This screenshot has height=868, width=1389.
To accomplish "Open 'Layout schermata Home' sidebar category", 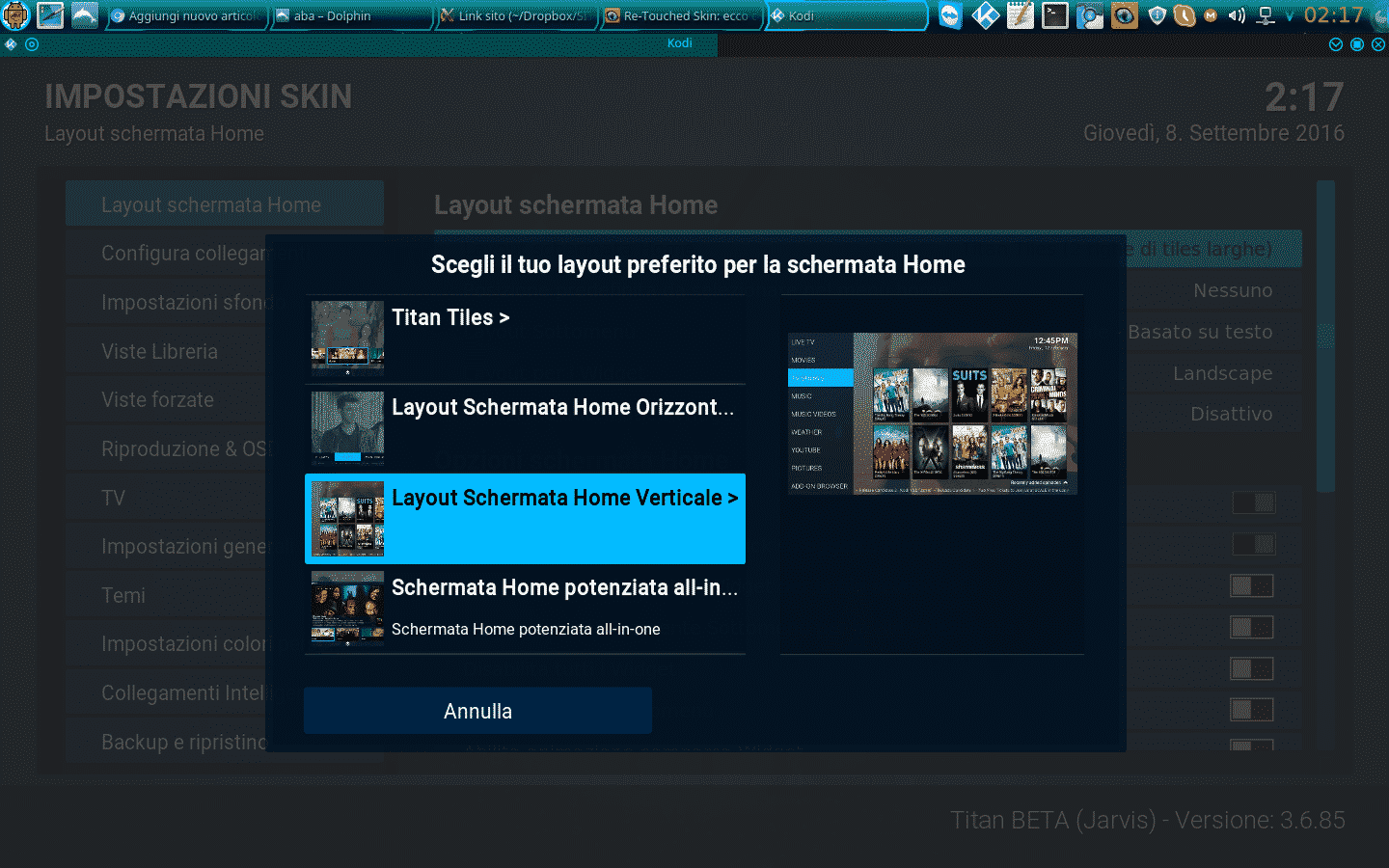I will pos(225,204).
